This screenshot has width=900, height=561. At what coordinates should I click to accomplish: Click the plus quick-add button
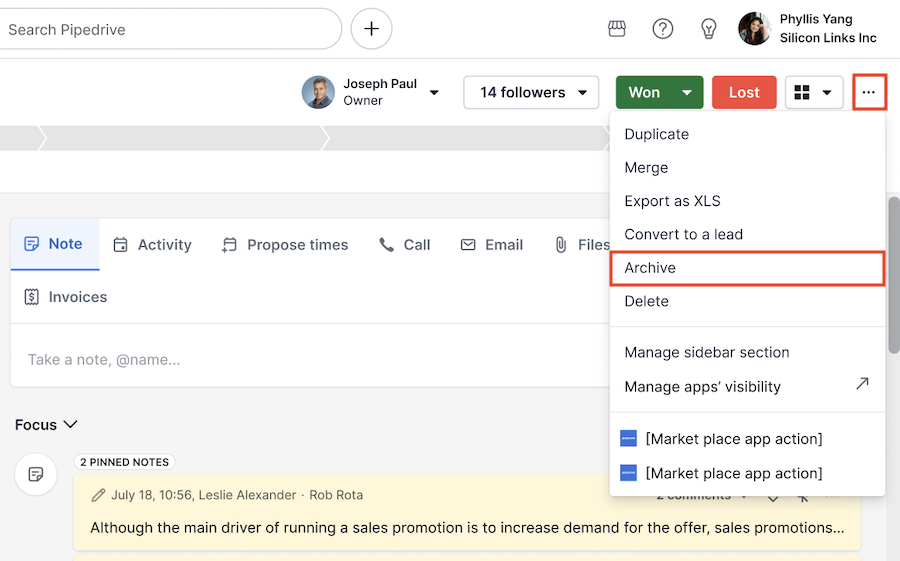pos(371,29)
